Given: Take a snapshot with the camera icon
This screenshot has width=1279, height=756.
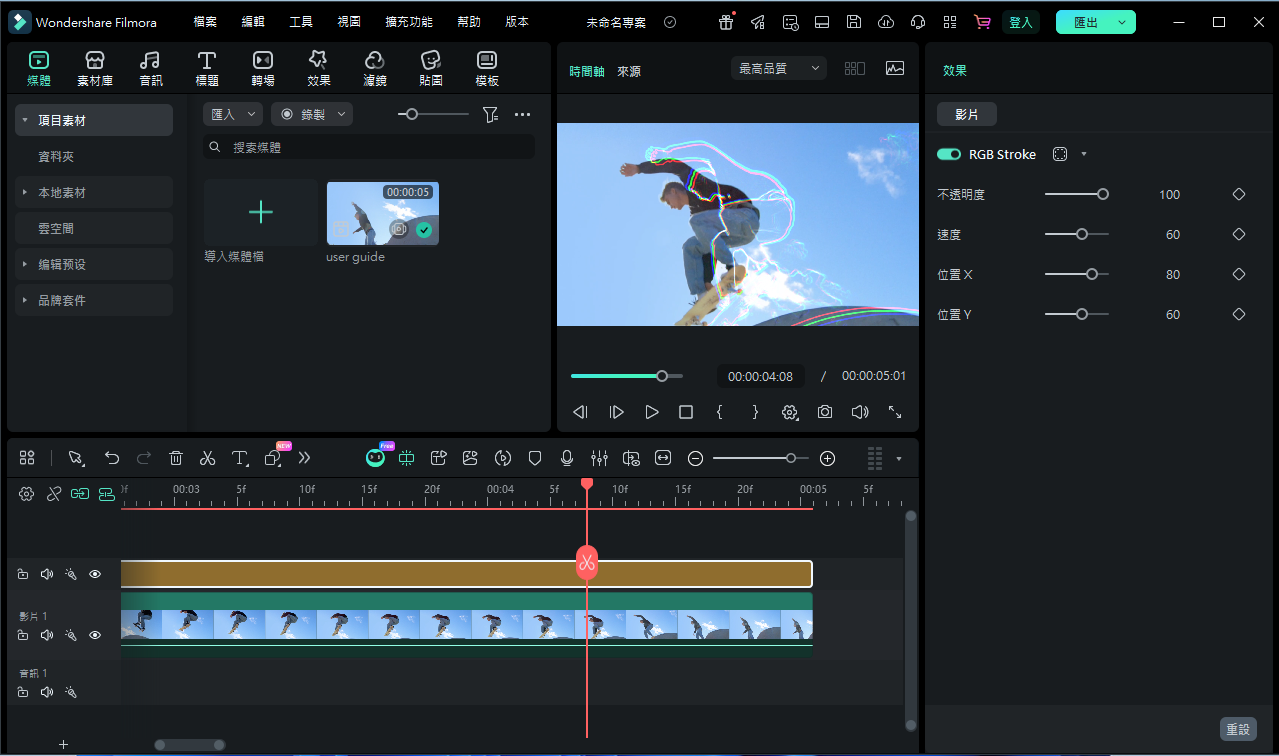Looking at the screenshot, I should click(824, 412).
